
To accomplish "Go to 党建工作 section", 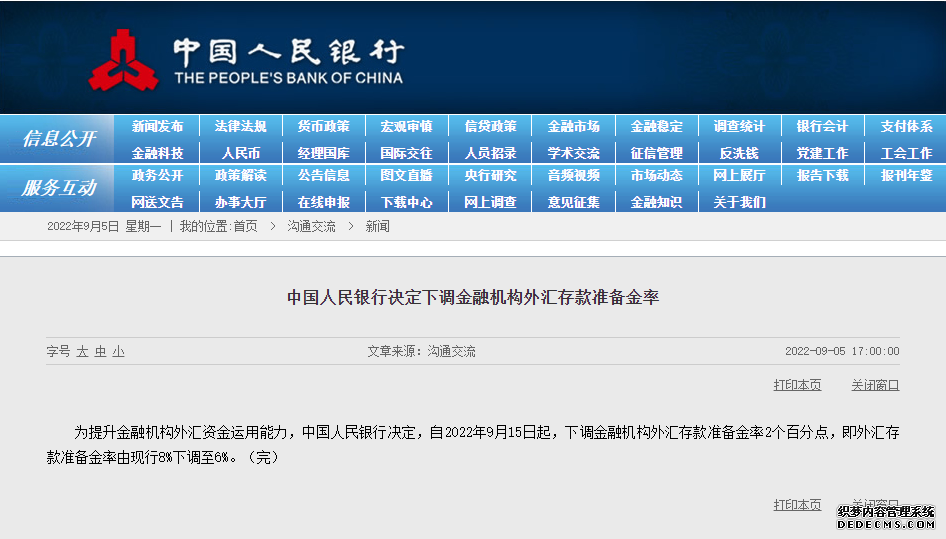I will click(x=822, y=153).
